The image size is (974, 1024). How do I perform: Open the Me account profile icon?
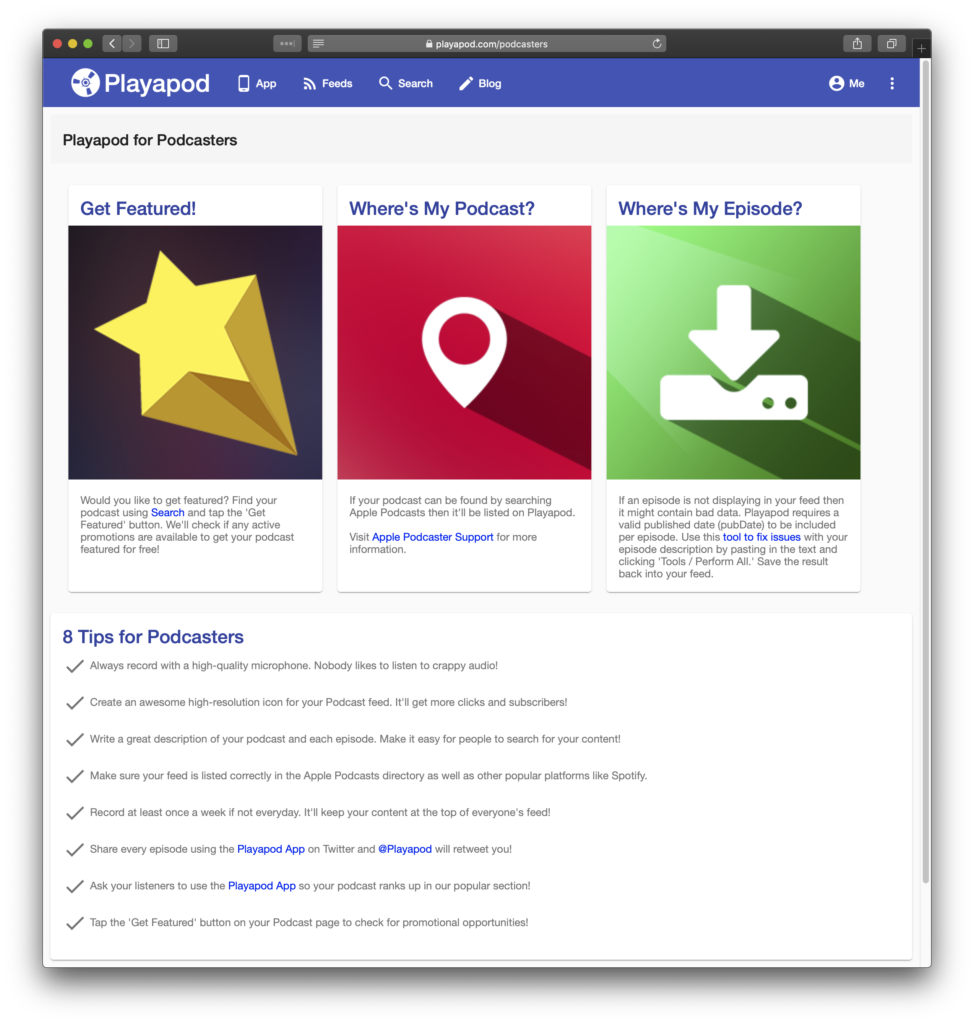pos(836,84)
